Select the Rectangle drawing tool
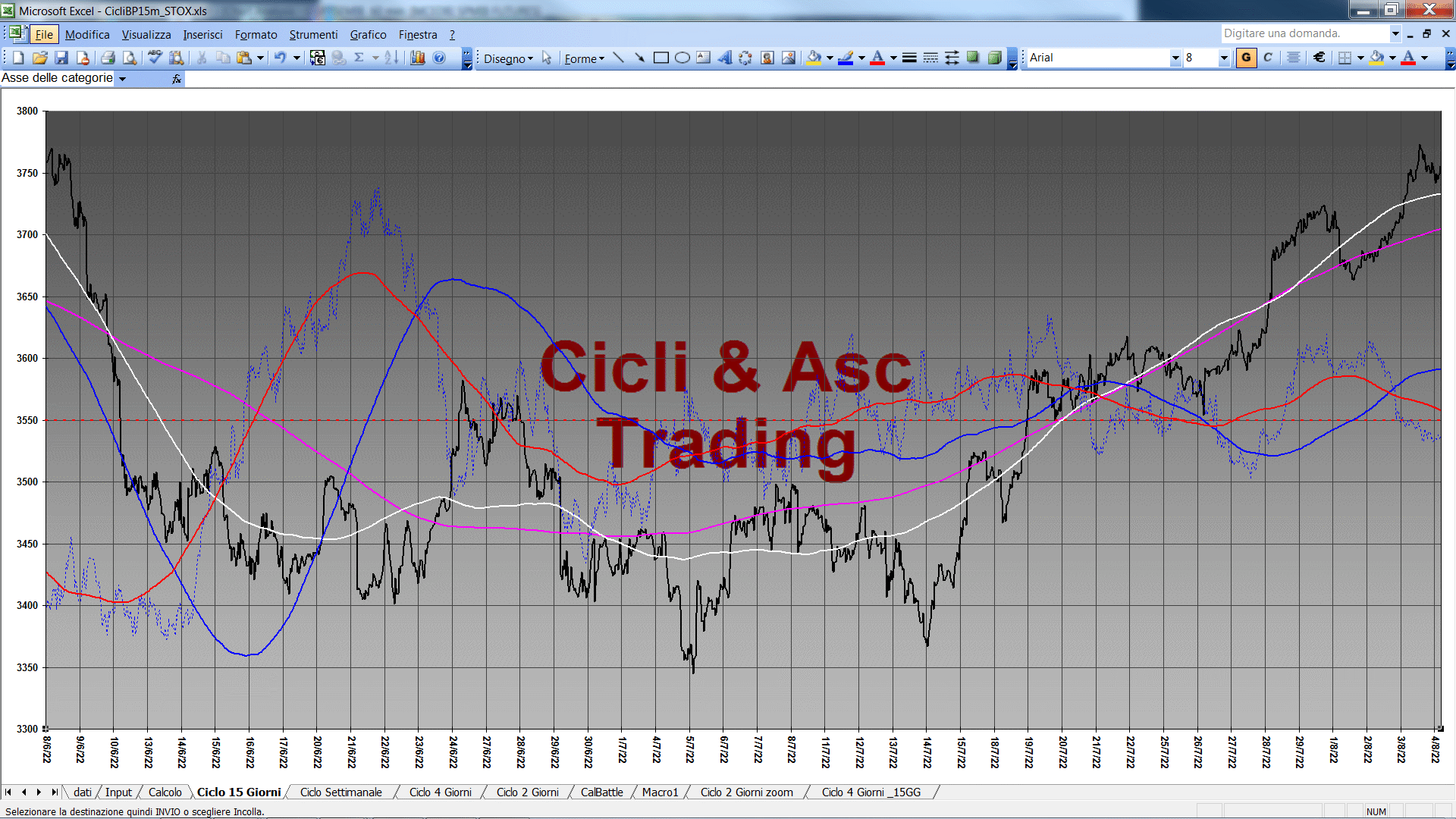This screenshot has height=819, width=1456. click(661, 58)
